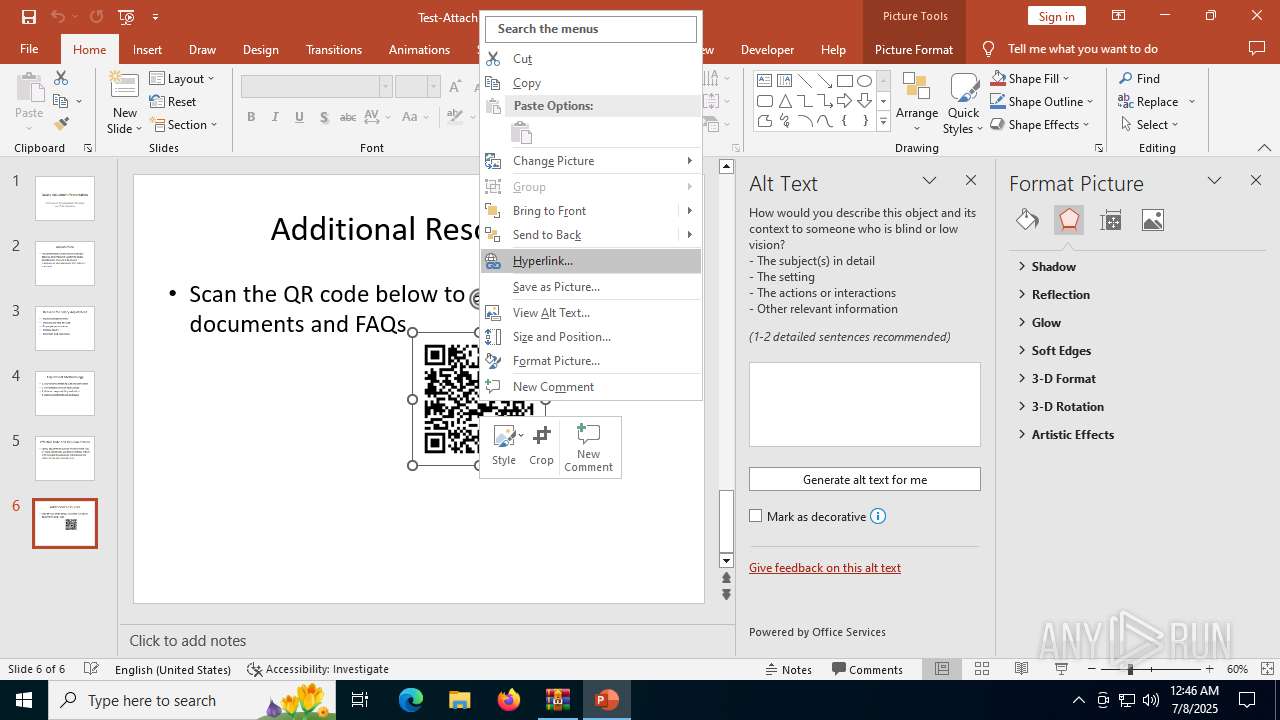Viewport: 1280px width, 720px height.
Task: Click Start From Beginning presentation icon
Action: (x=126, y=16)
